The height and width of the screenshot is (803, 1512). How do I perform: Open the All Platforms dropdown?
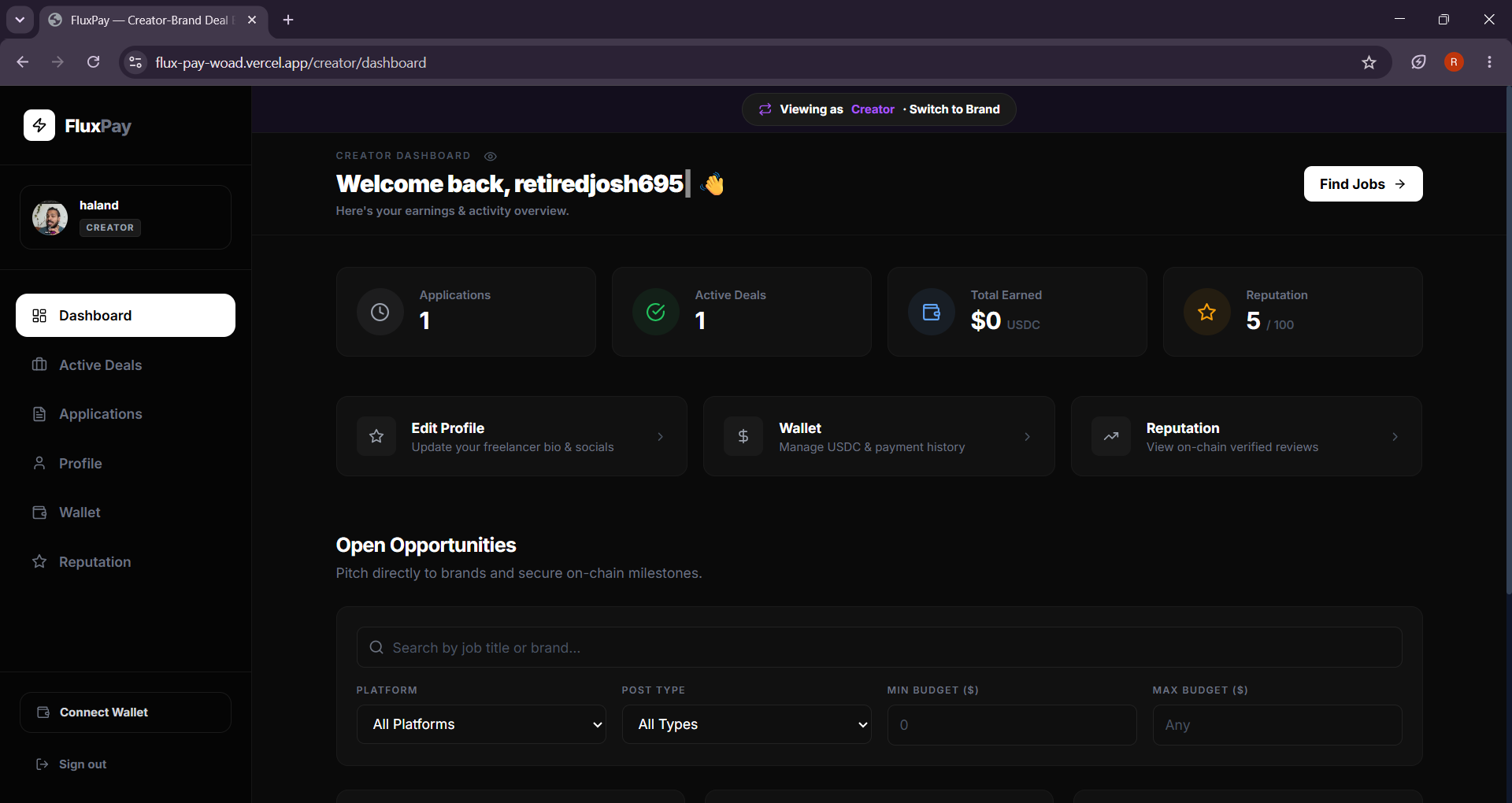coord(481,724)
